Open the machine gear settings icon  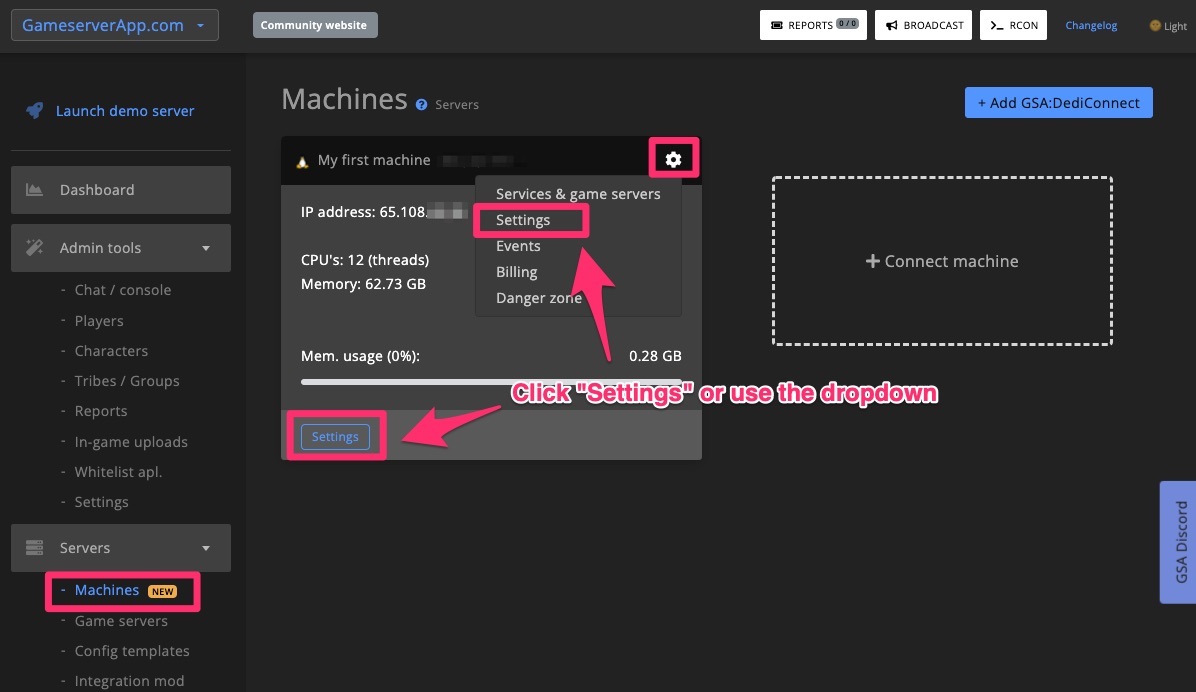pos(673,159)
